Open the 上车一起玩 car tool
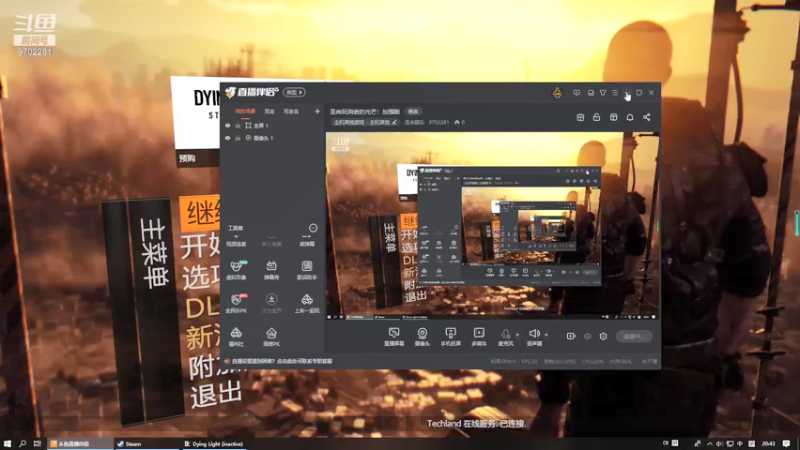The image size is (800, 450). (307, 303)
